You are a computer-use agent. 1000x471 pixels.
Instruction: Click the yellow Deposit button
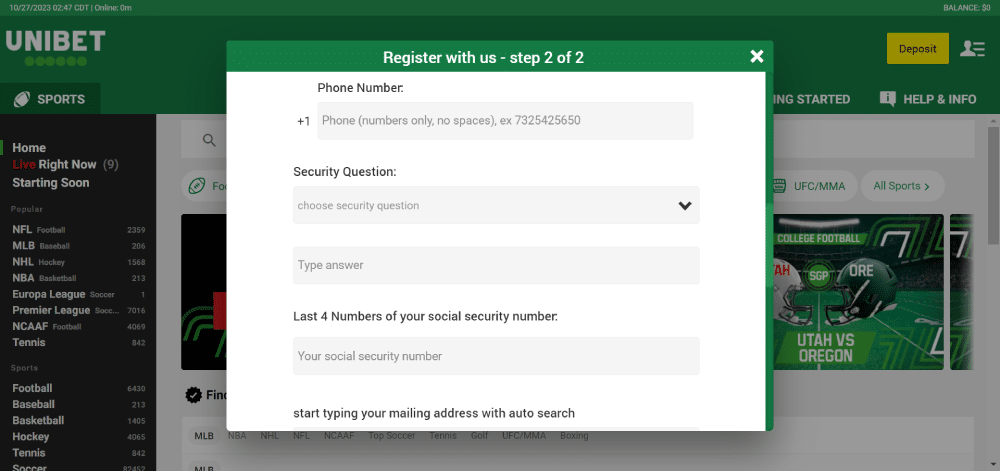click(x=918, y=48)
